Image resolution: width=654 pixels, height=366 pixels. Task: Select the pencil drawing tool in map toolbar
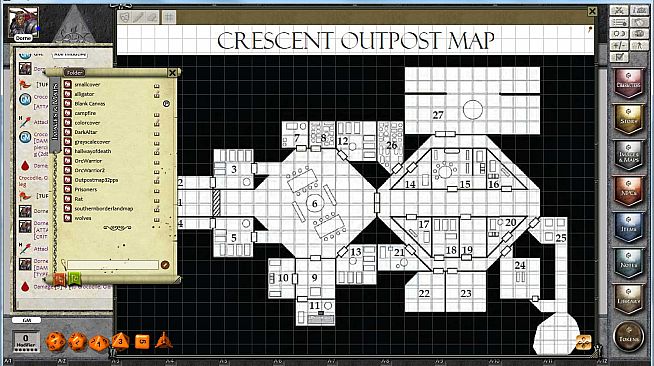pyautogui.click(x=138, y=17)
